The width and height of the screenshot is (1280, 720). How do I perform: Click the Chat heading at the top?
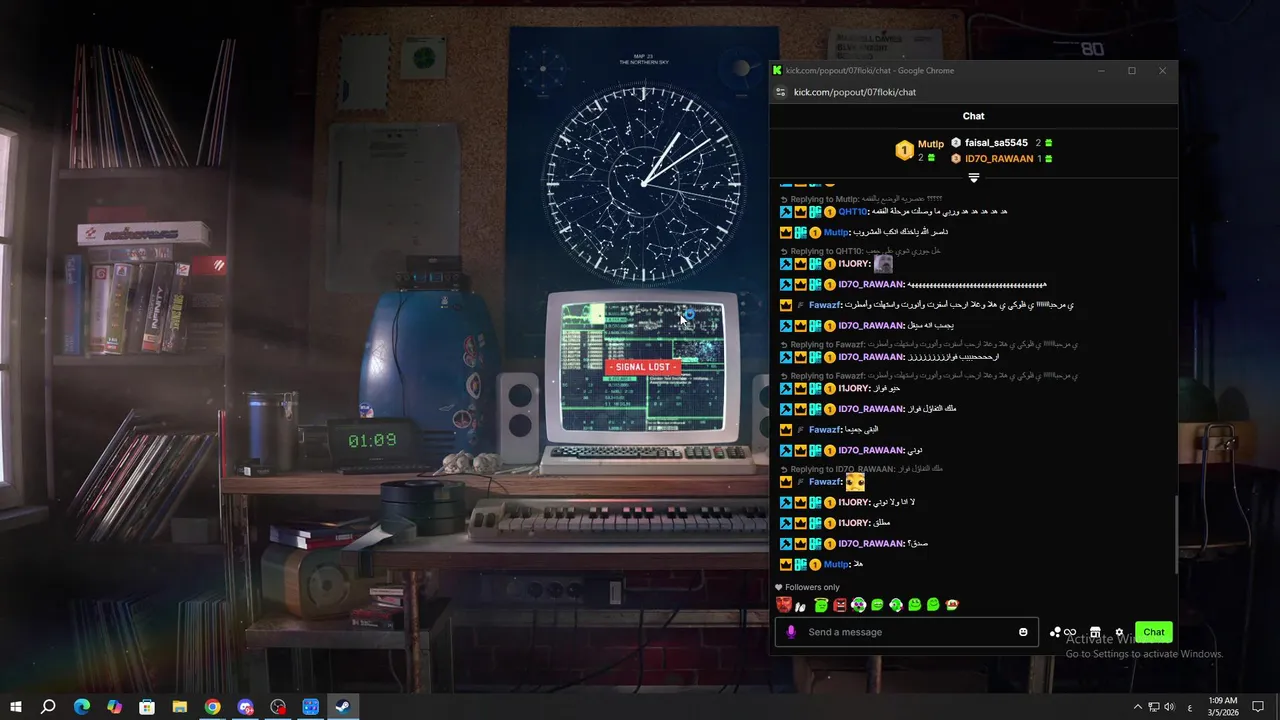click(973, 116)
